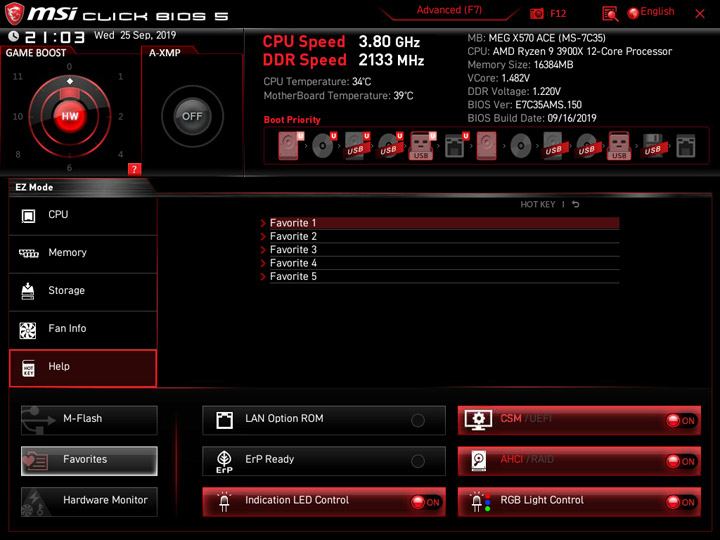Toggle Indication LED Control ON switch
Viewport: 720px width, 540px height.
point(425,502)
